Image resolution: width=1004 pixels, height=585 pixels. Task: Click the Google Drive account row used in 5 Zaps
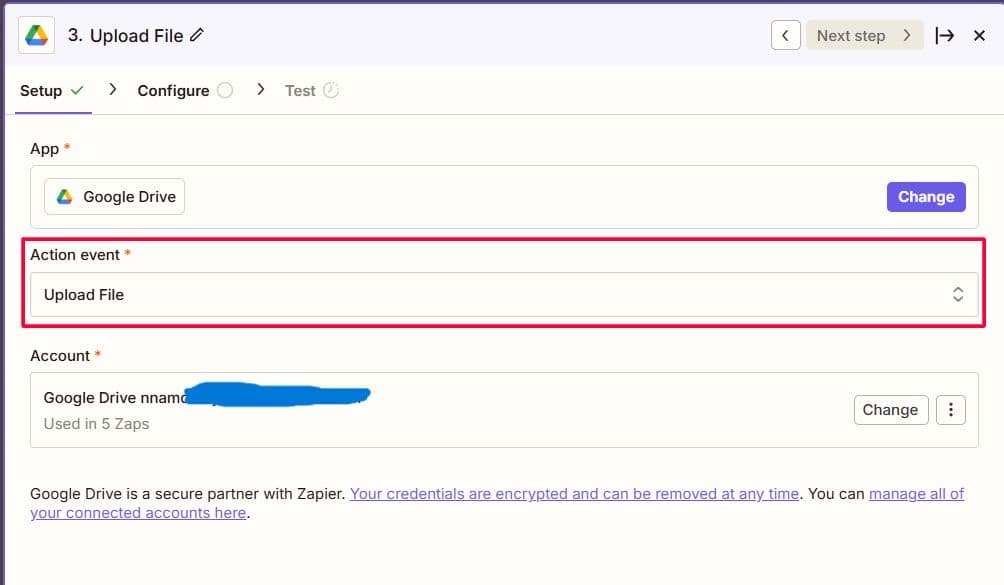click(400, 409)
